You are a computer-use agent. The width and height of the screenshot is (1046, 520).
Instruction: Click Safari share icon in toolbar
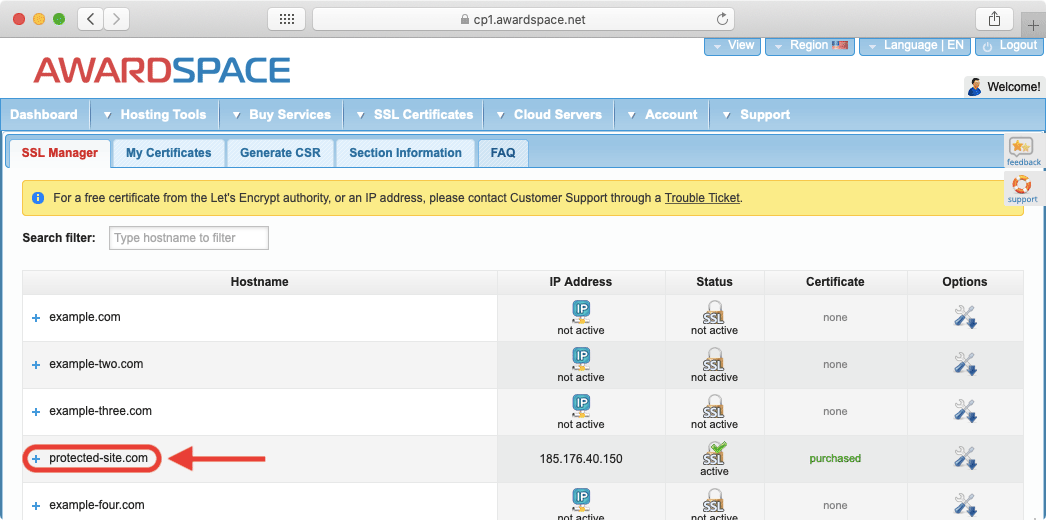(994, 19)
